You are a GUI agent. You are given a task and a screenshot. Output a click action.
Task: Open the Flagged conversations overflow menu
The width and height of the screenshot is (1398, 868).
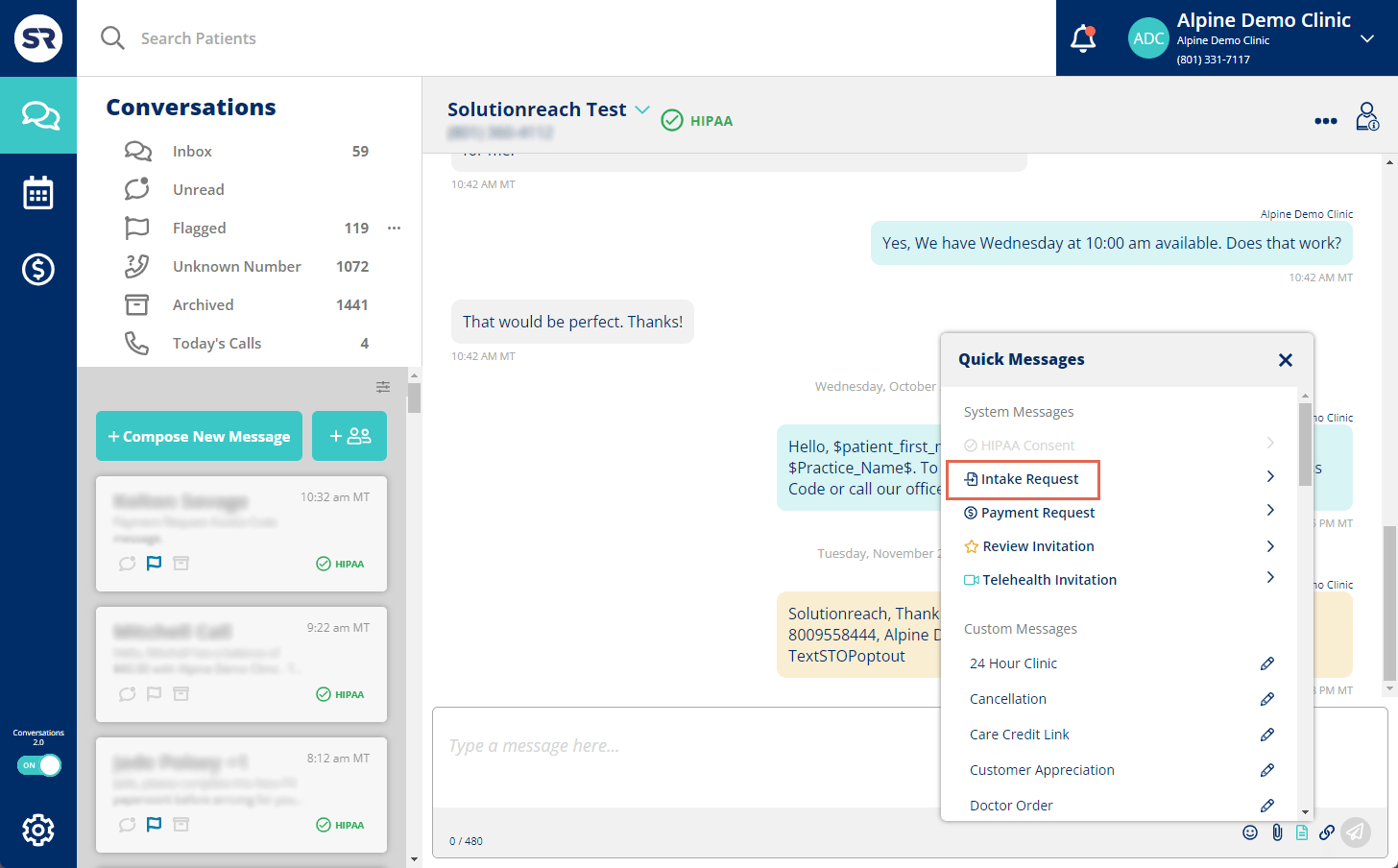click(x=394, y=228)
